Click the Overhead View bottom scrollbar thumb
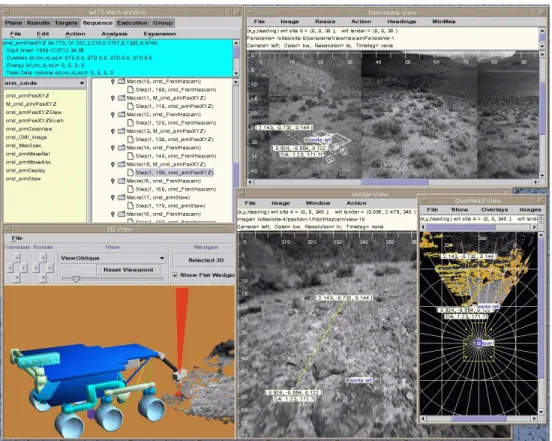Screen dimensions: 552x441 (x=478, y=418)
